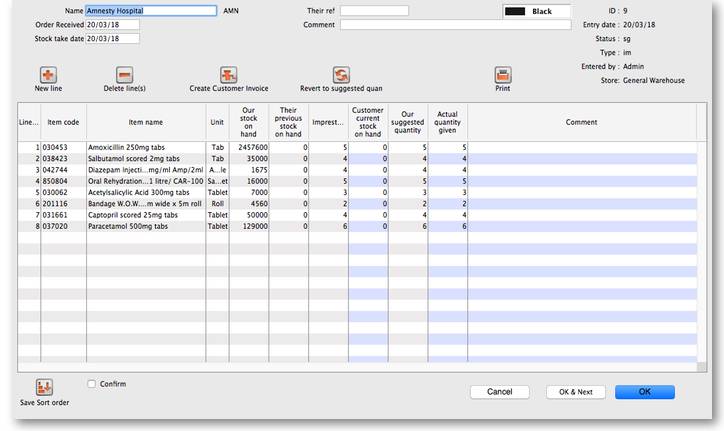Click the New line icon
This screenshot has width=724, height=431.
[x=48, y=75]
